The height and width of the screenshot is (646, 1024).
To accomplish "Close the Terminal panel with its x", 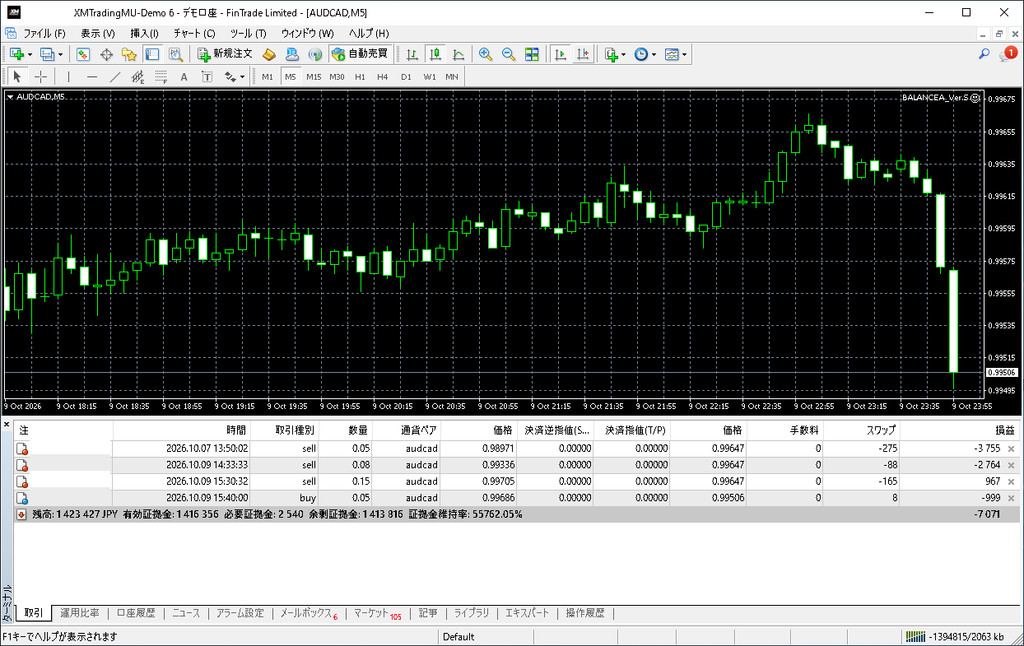I will coord(7,425).
